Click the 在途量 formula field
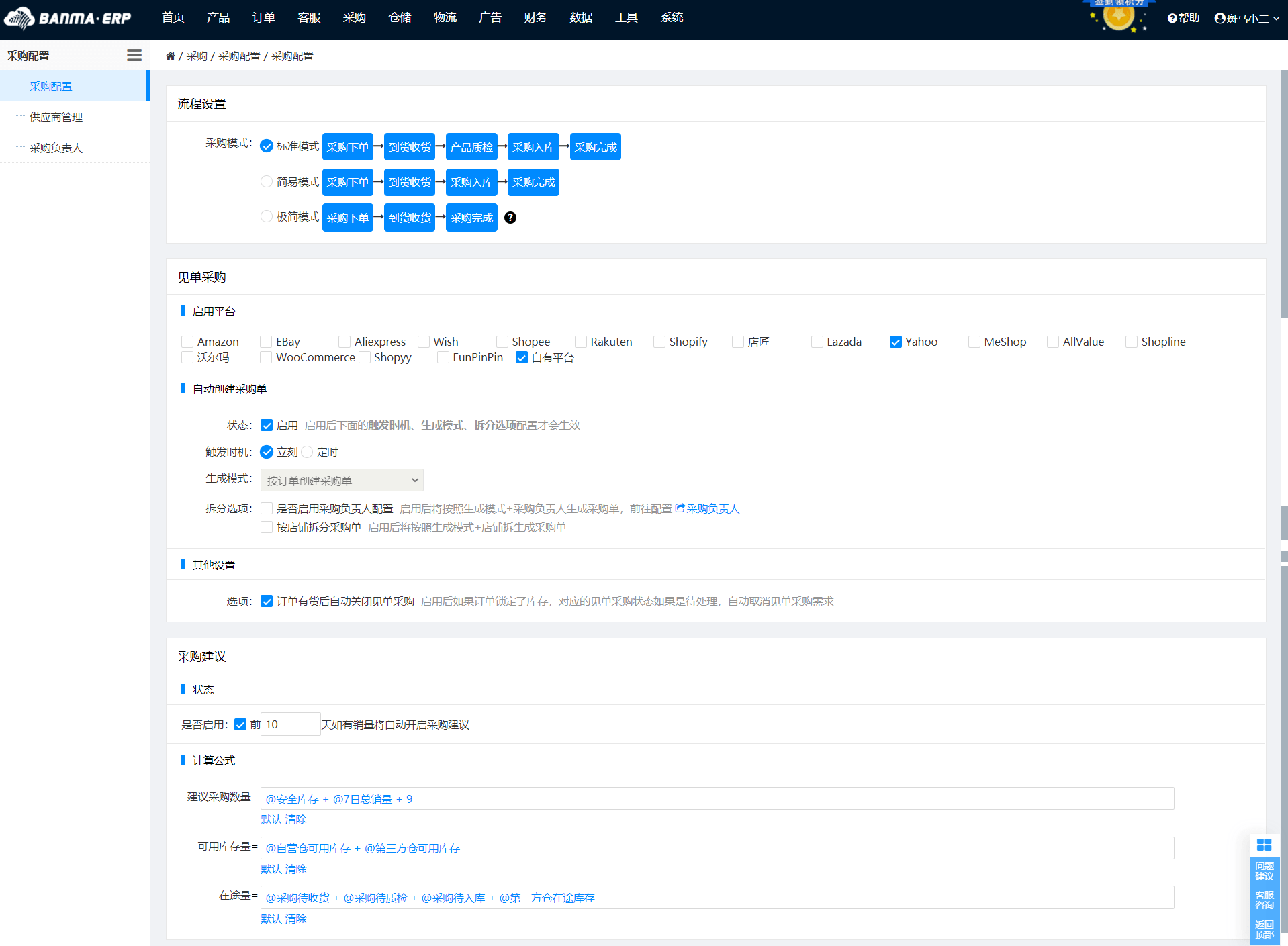Viewport: 1288px width, 946px height. tap(717, 898)
